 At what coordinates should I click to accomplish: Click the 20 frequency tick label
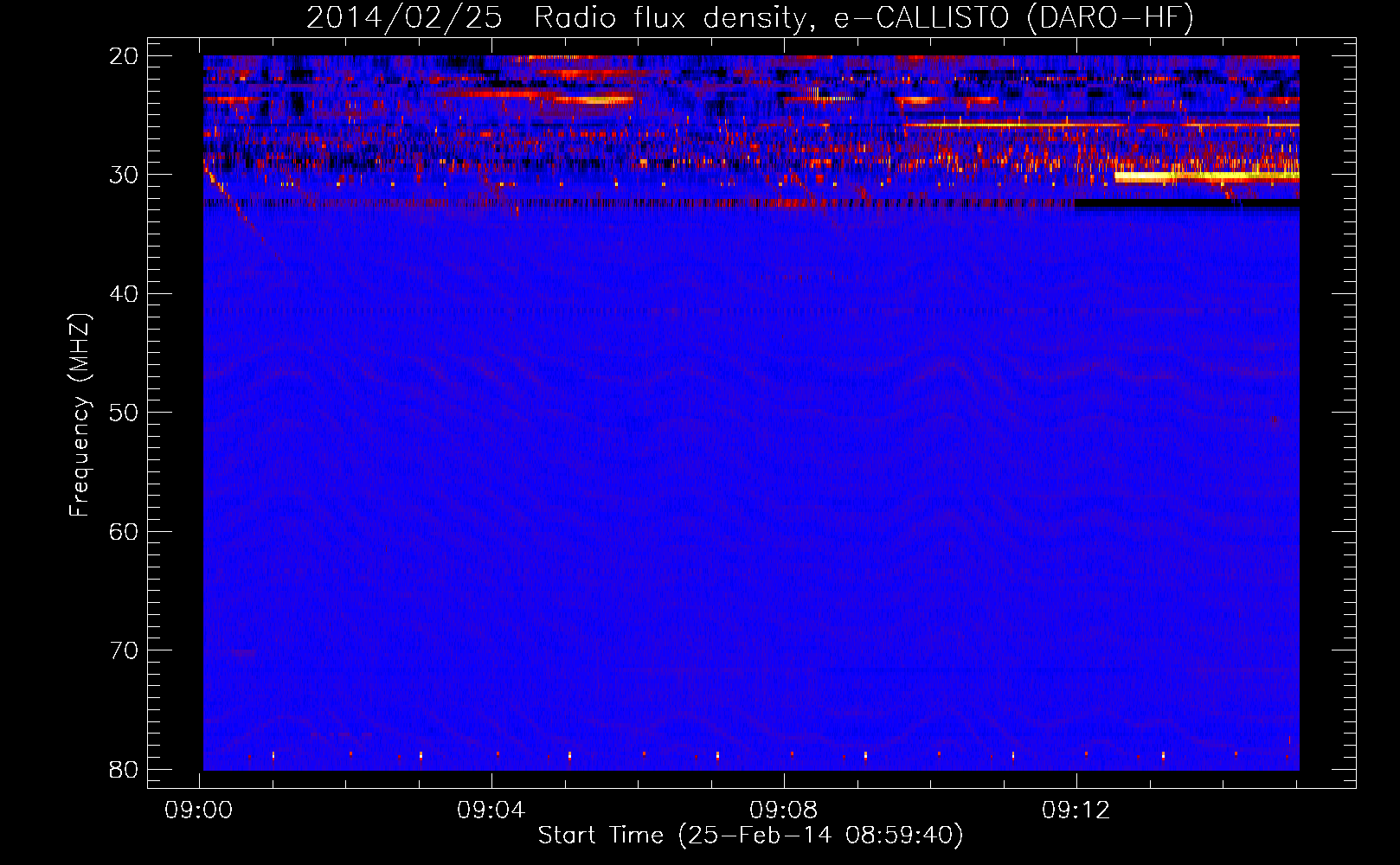pyautogui.click(x=124, y=56)
